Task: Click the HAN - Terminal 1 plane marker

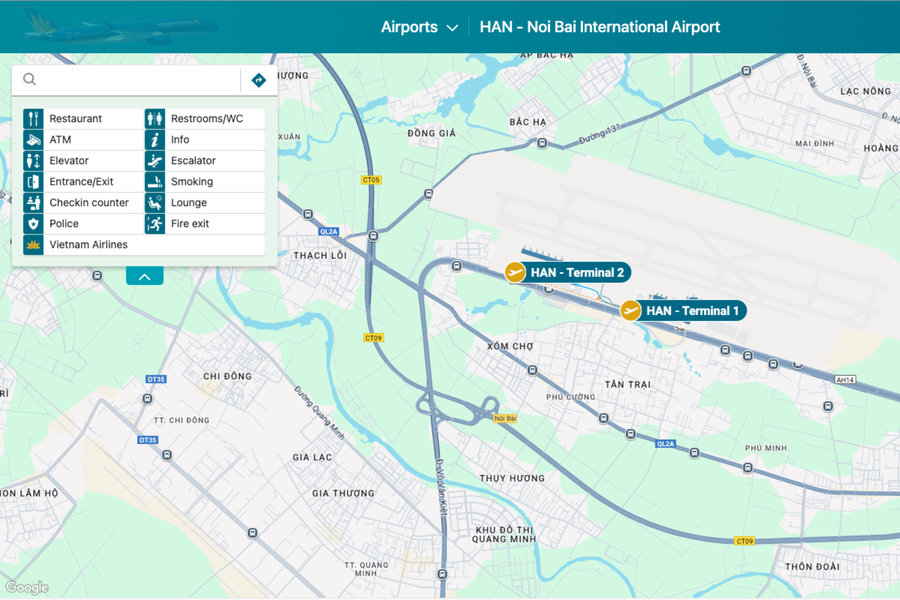Action: 630,311
